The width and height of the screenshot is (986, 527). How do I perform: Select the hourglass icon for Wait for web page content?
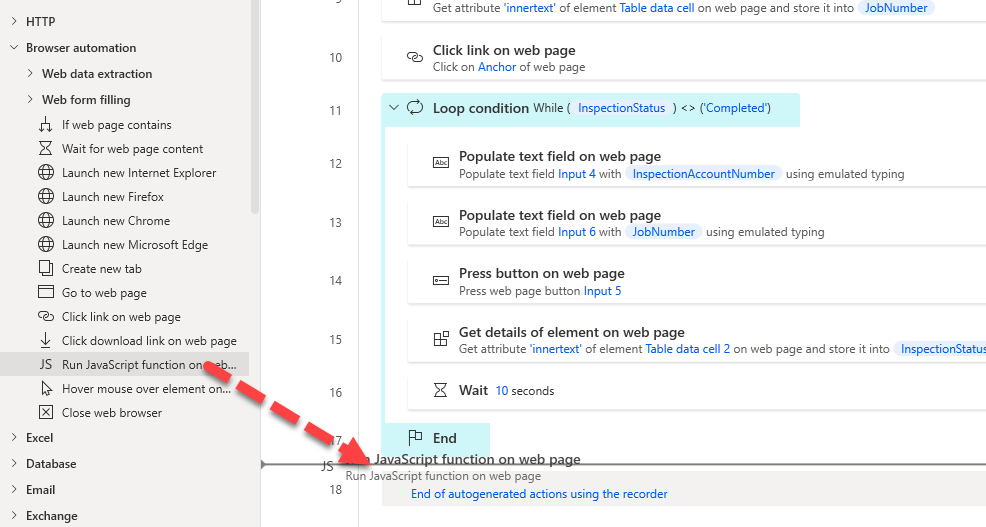pos(45,149)
